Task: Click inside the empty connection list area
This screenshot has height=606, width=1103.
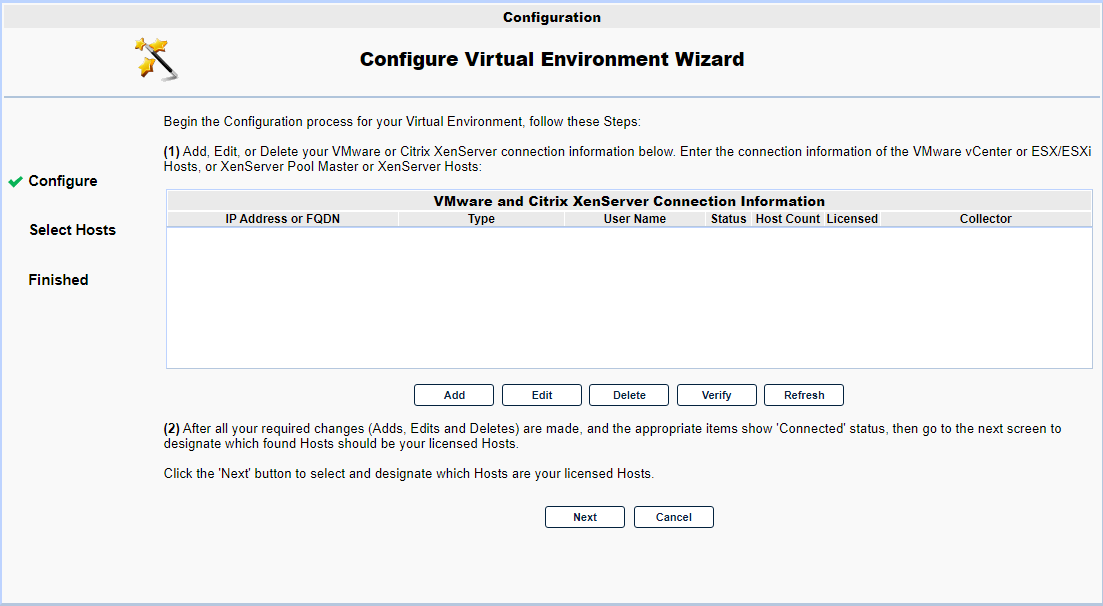Action: 628,298
